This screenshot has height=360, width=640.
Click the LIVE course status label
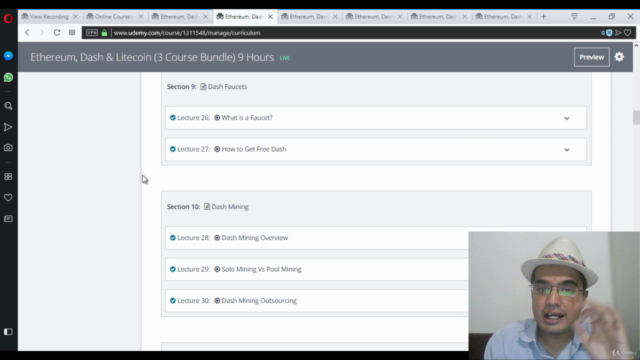tap(284, 58)
